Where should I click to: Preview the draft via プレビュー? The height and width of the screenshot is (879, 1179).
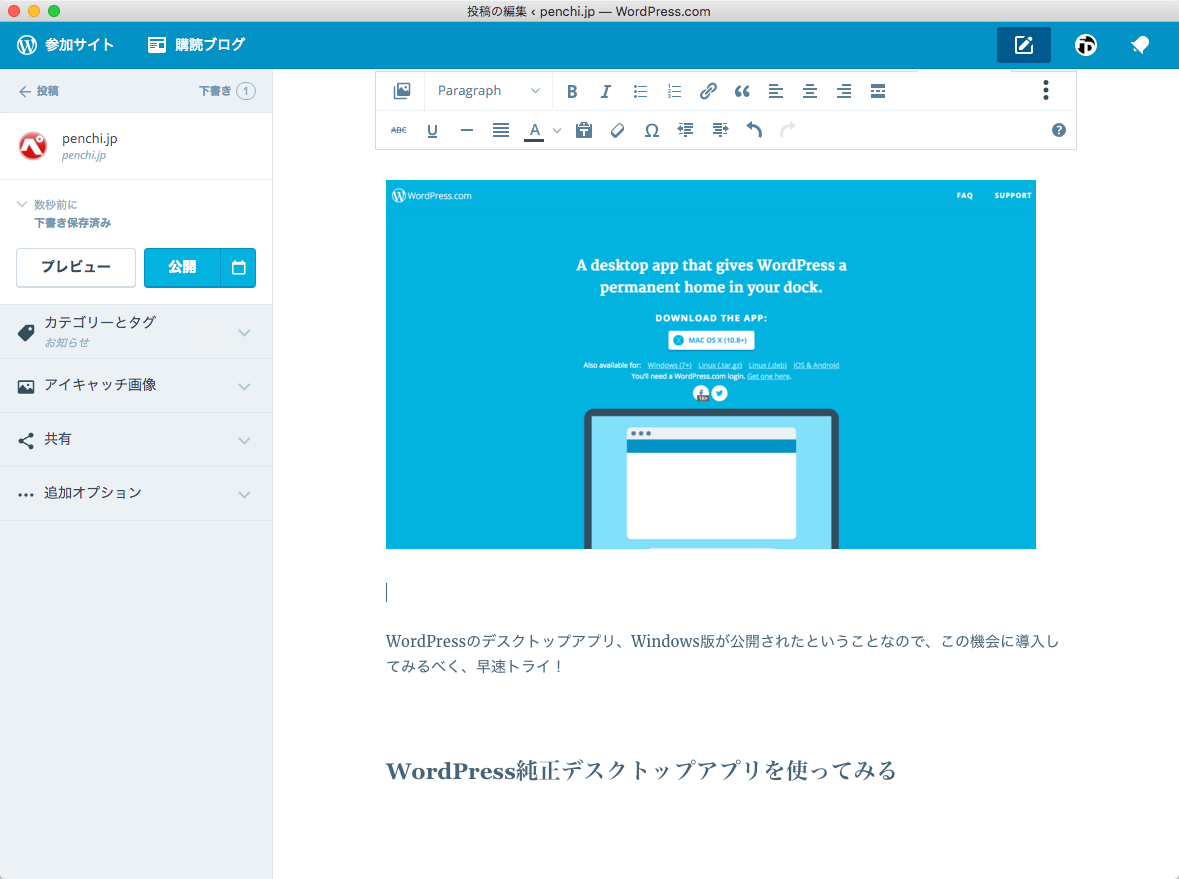pos(75,267)
